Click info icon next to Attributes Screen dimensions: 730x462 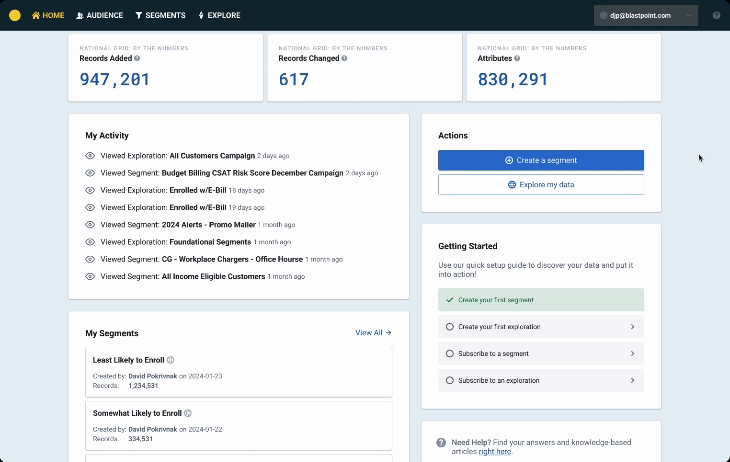click(x=517, y=58)
